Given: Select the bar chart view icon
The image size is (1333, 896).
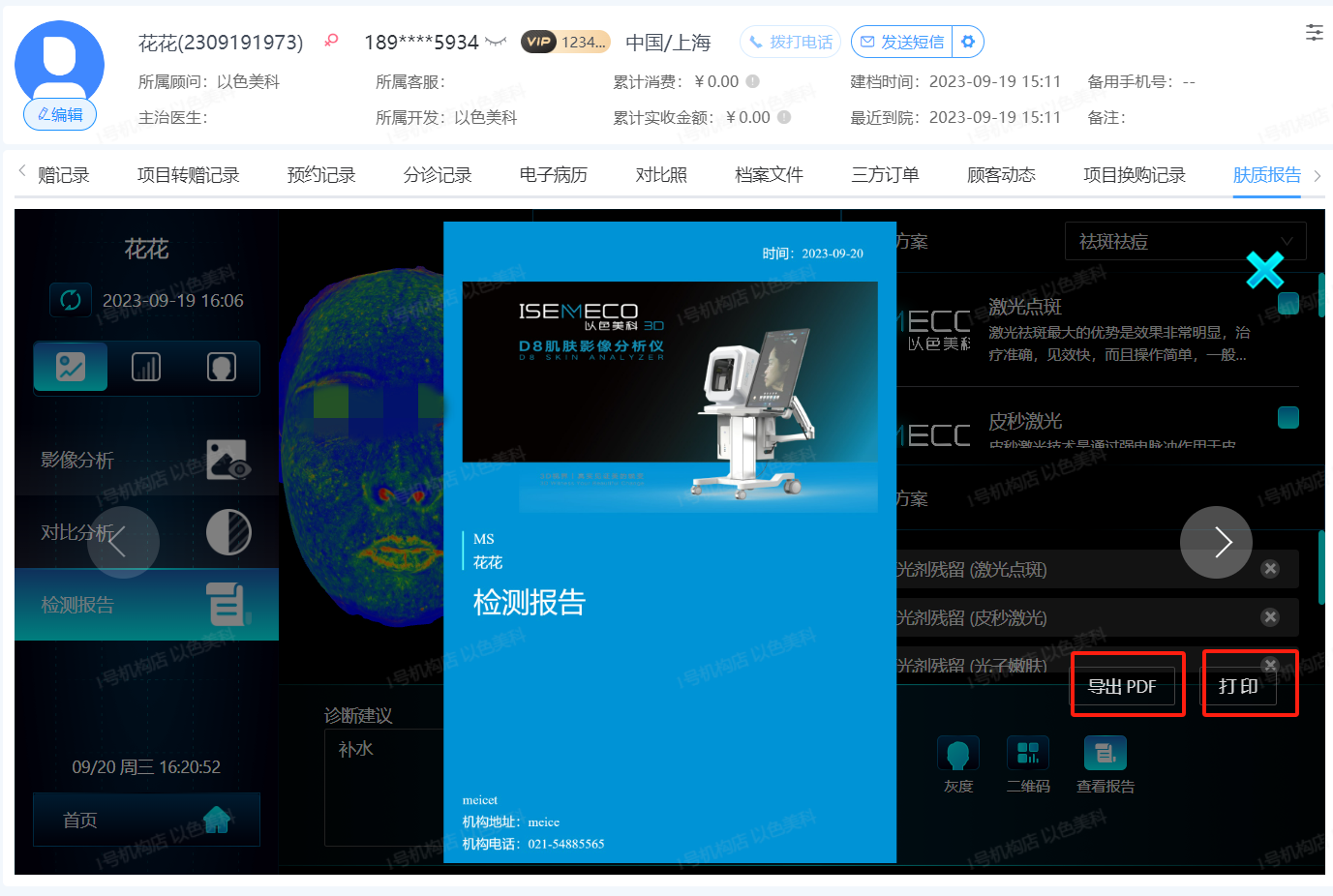Looking at the screenshot, I should click(x=146, y=367).
